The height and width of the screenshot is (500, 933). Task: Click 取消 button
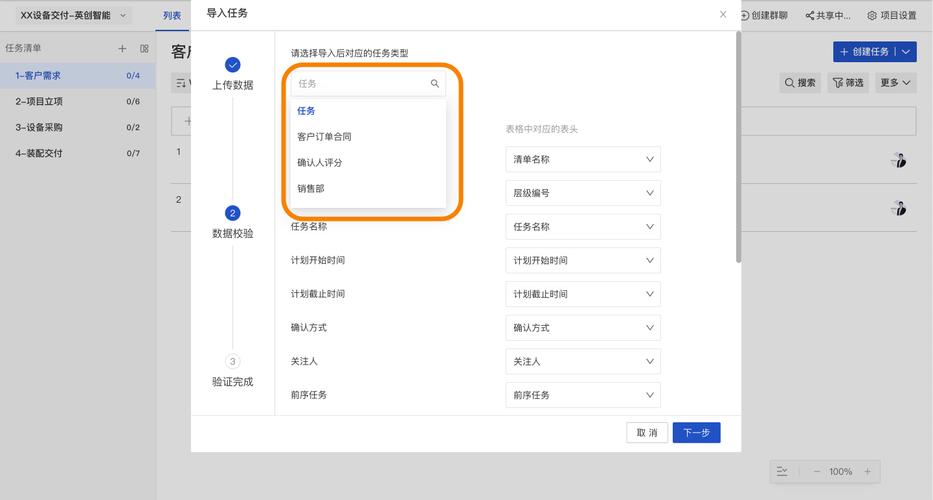pos(647,433)
